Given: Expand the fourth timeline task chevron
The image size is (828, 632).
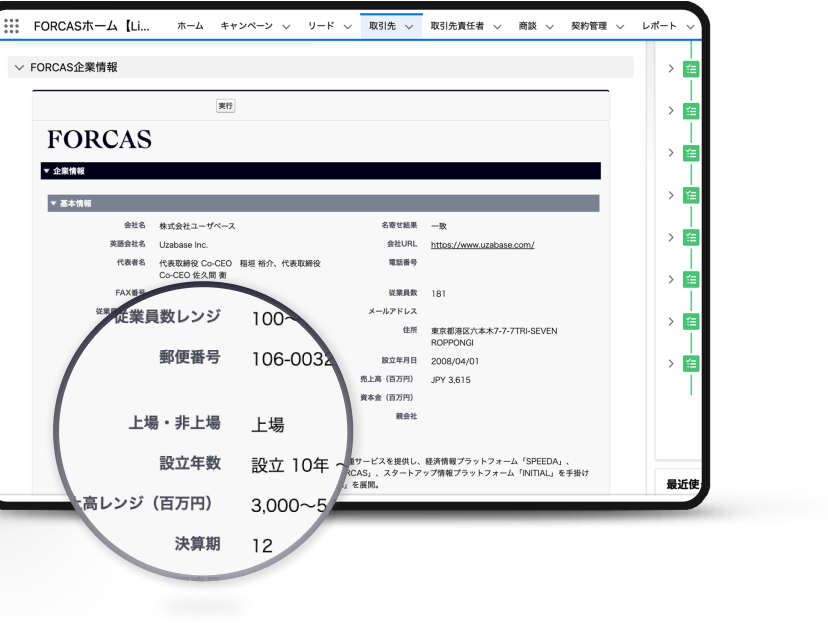Looking at the screenshot, I should (671, 195).
